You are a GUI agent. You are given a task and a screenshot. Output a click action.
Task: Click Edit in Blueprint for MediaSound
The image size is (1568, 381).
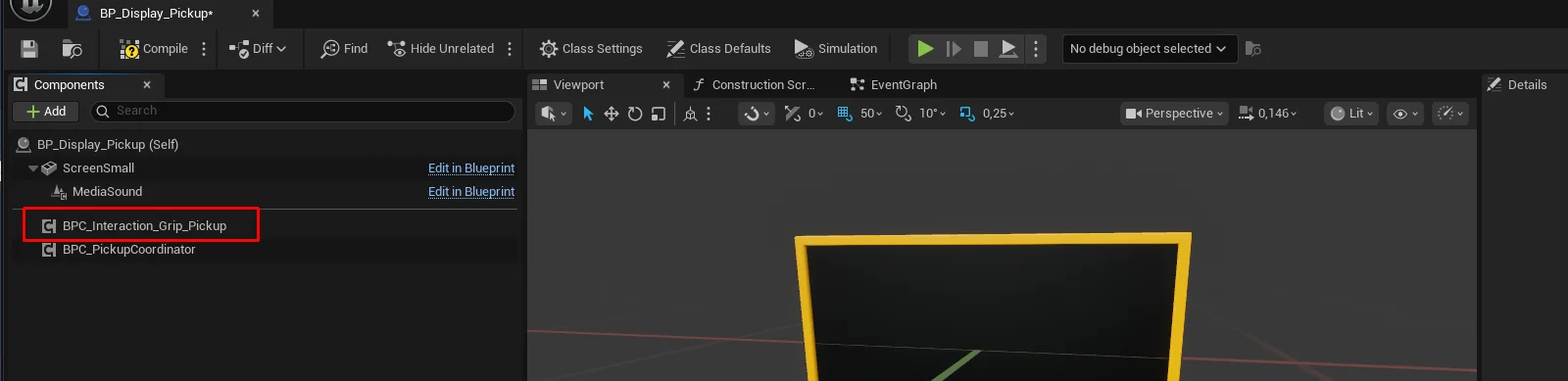(x=471, y=192)
